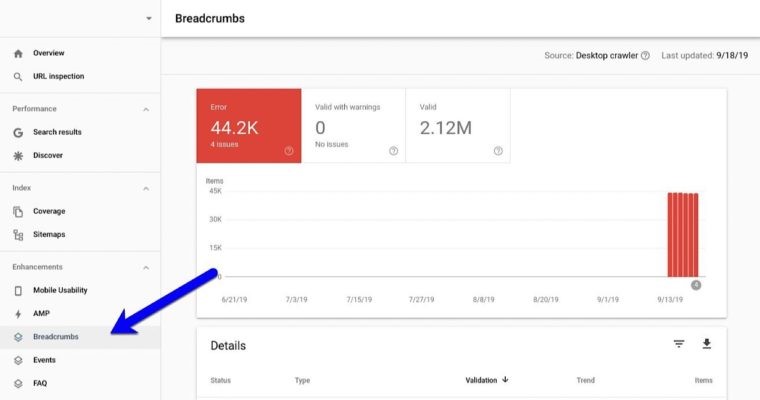Screen dimensions: 760x400
Task: Click help icon on the Error card
Action: coord(289,151)
